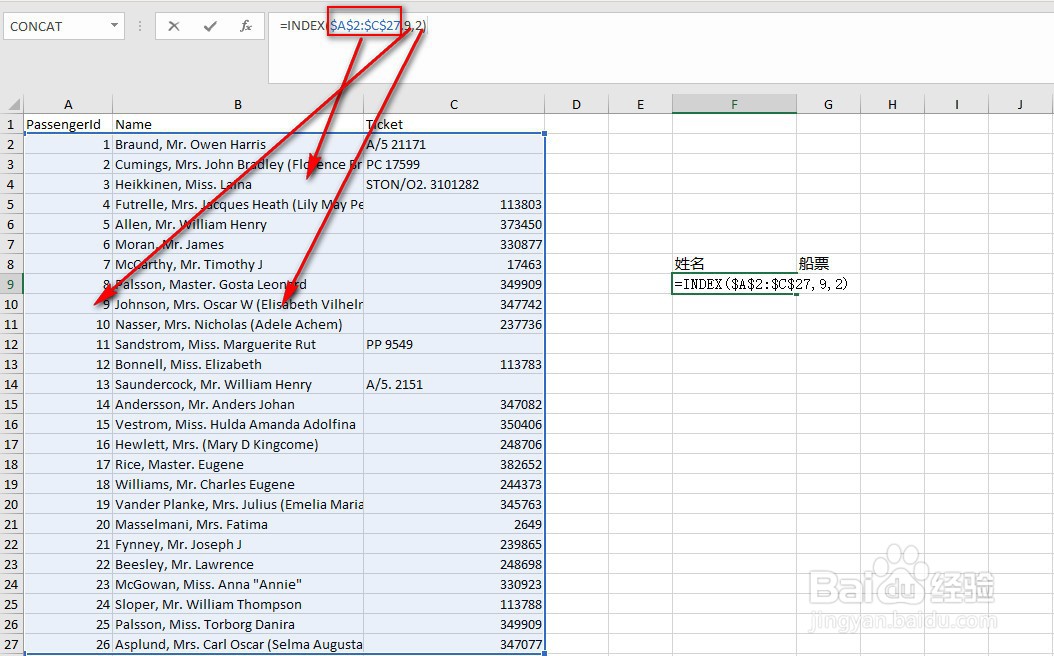Select cell with Williams, Mr. Charles Eugene
The height and width of the screenshot is (656, 1054).
[x=238, y=484]
